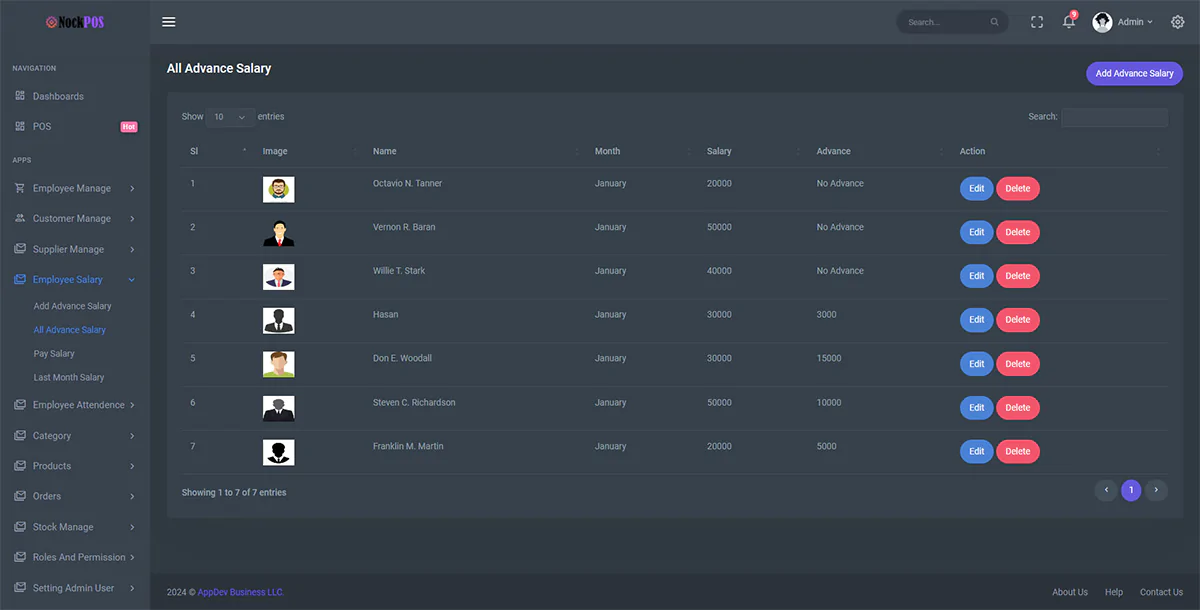Click Octavio N. Tanner's profile image
The width and height of the screenshot is (1200, 610).
point(278,189)
